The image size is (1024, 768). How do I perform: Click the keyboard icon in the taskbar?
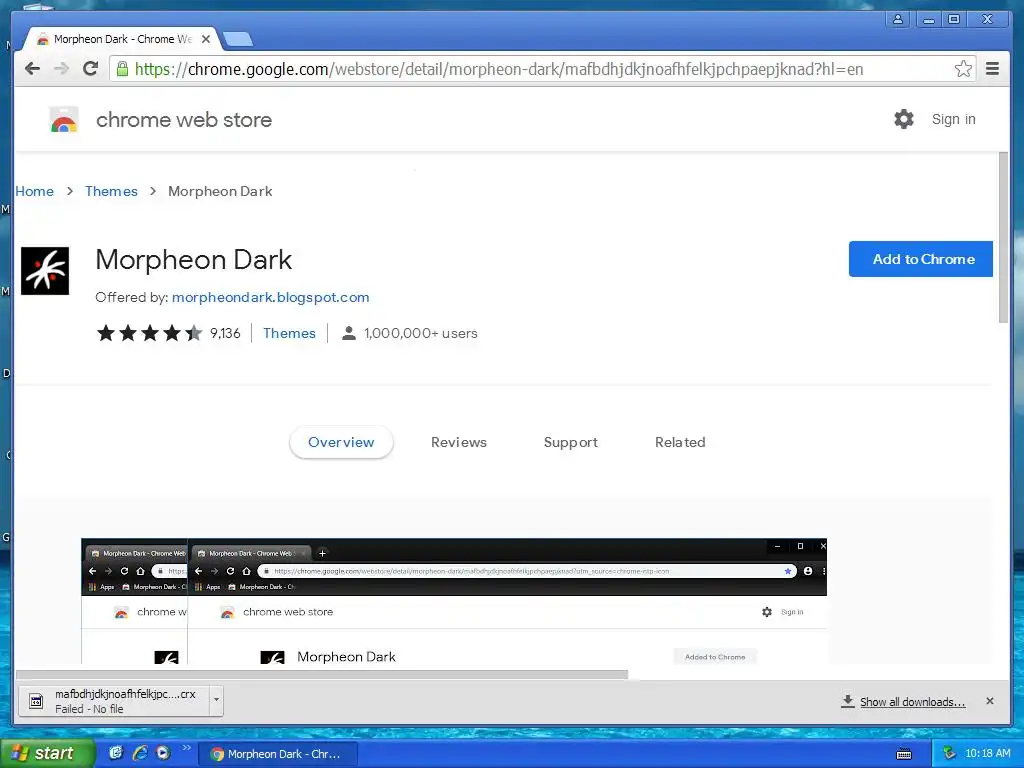point(904,754)
